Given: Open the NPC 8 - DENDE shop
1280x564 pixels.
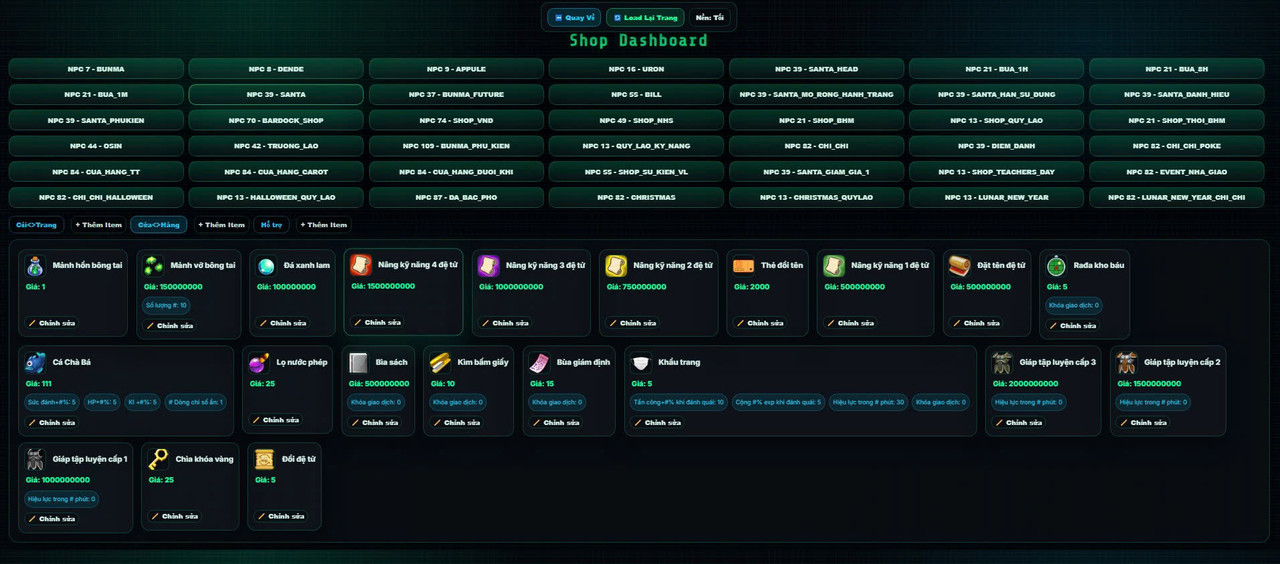Looking at the screenshot, I should 276,69.
